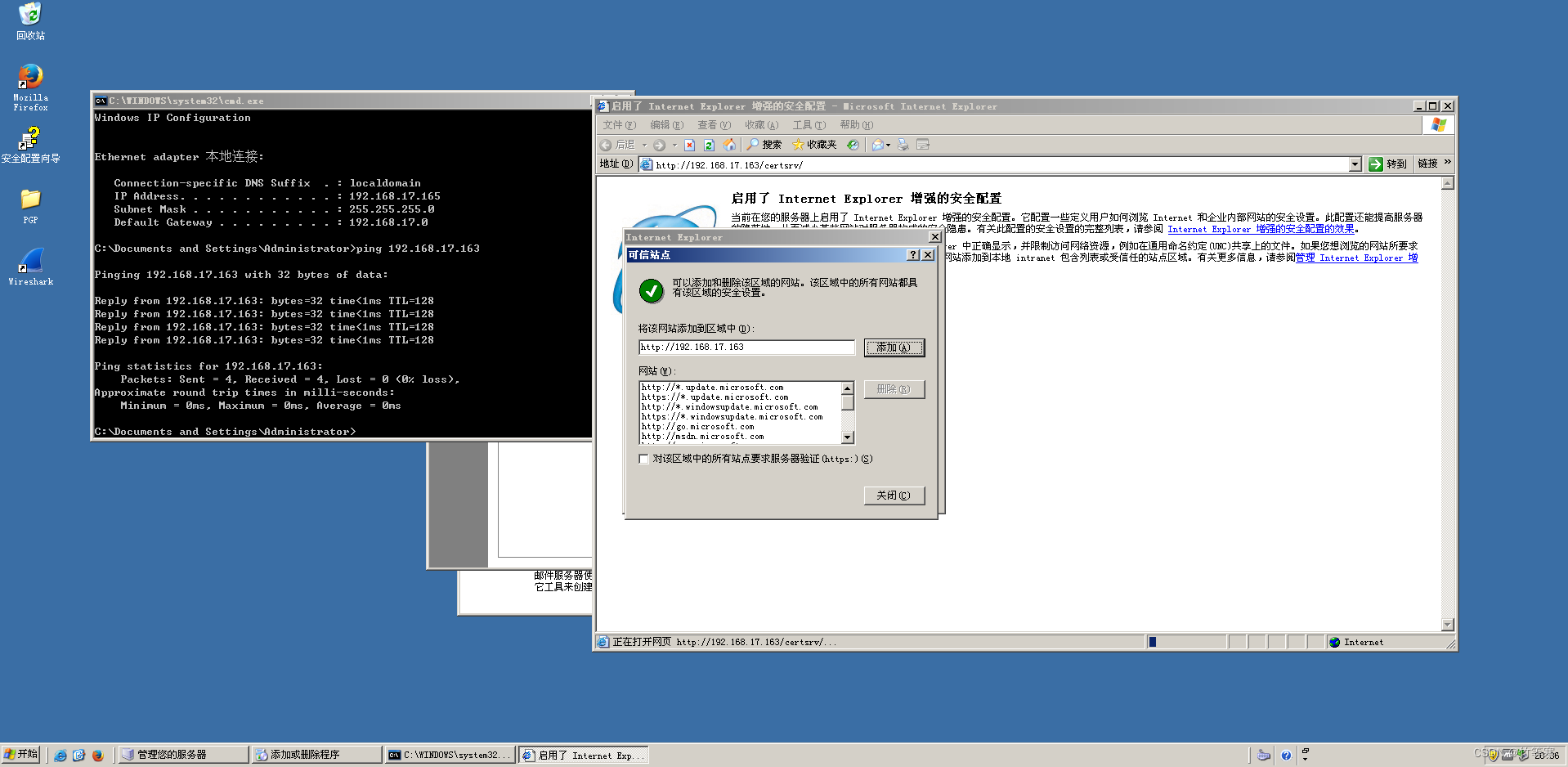Launch Internet Explorer from quick launch
1568x767 pixels.
tap(60, 755)
